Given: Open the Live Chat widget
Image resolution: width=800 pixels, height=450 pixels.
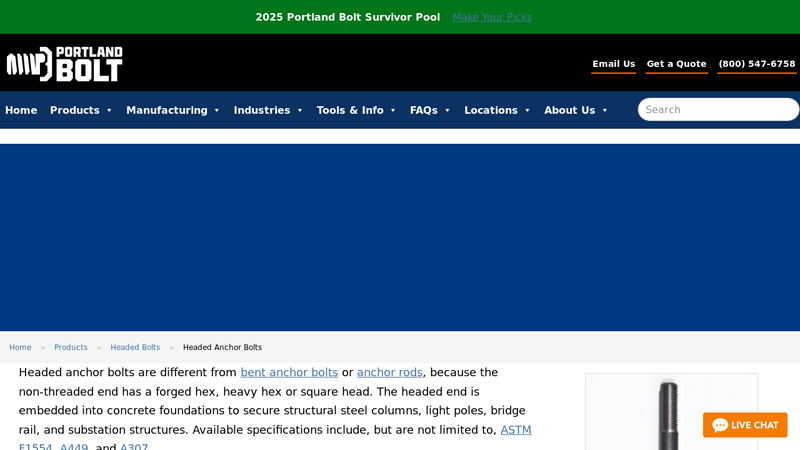Looking at the screenshot, I should [x=745, y=425].
